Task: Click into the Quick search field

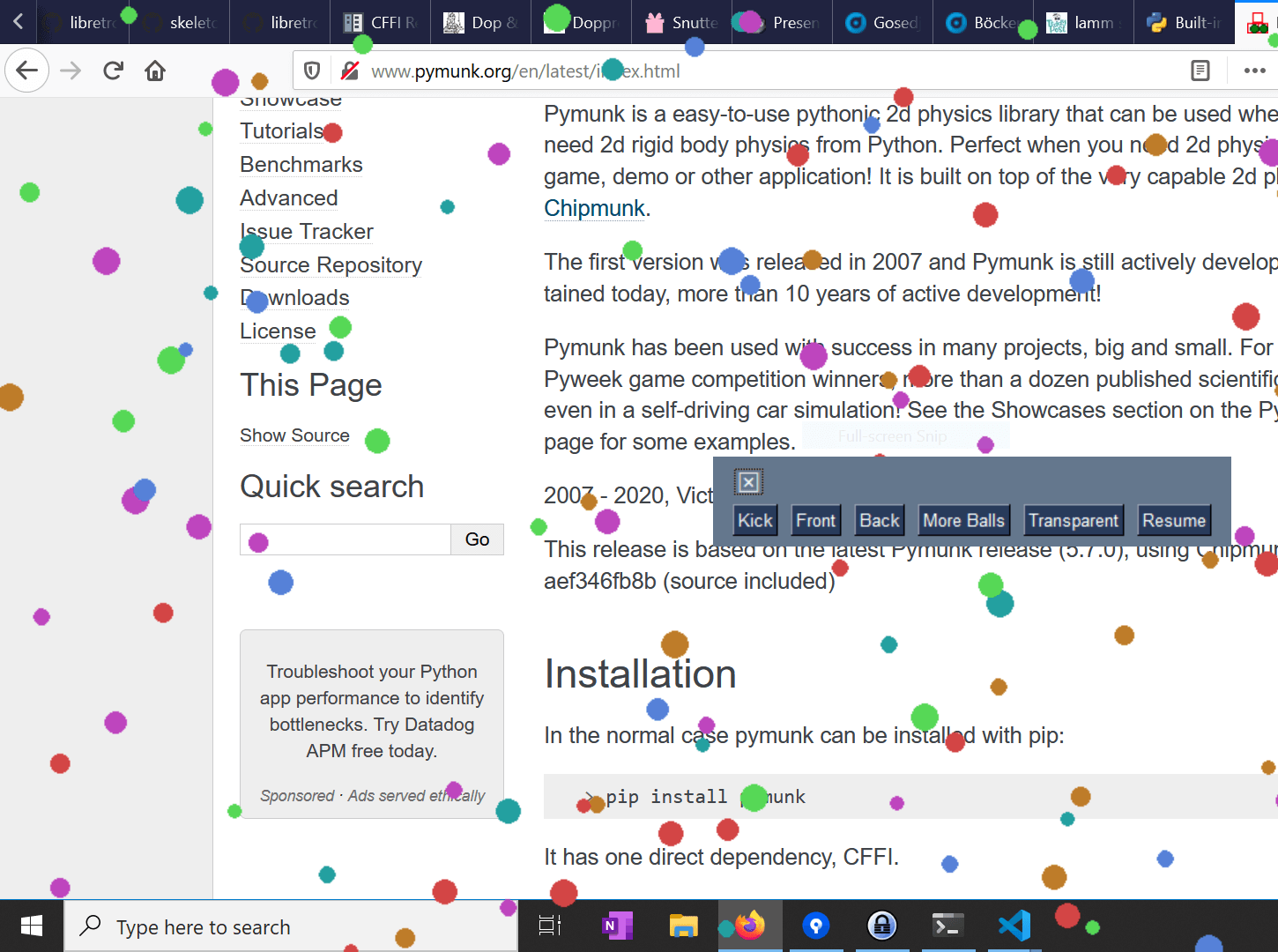Action: point(346,539)
